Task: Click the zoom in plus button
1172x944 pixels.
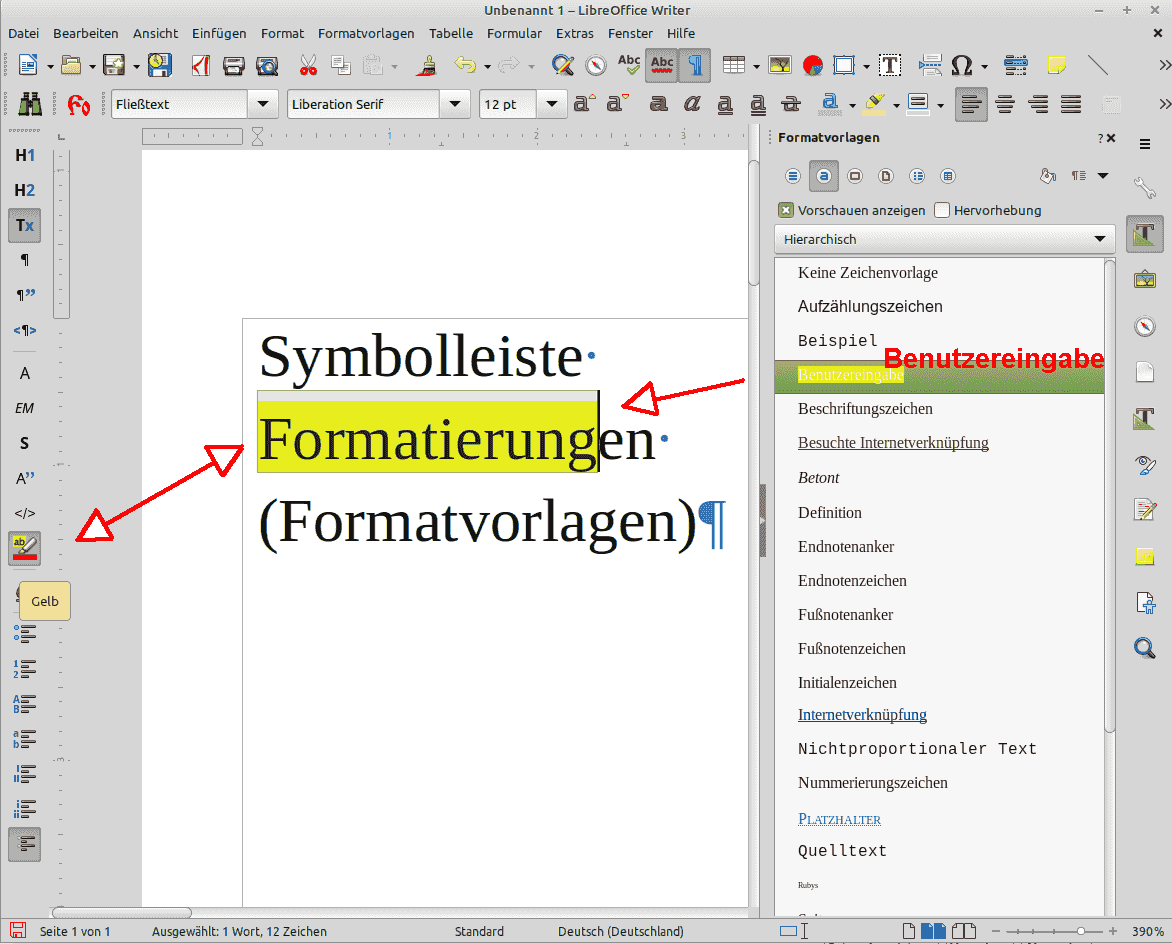Action: click(x=1113, y=931)
